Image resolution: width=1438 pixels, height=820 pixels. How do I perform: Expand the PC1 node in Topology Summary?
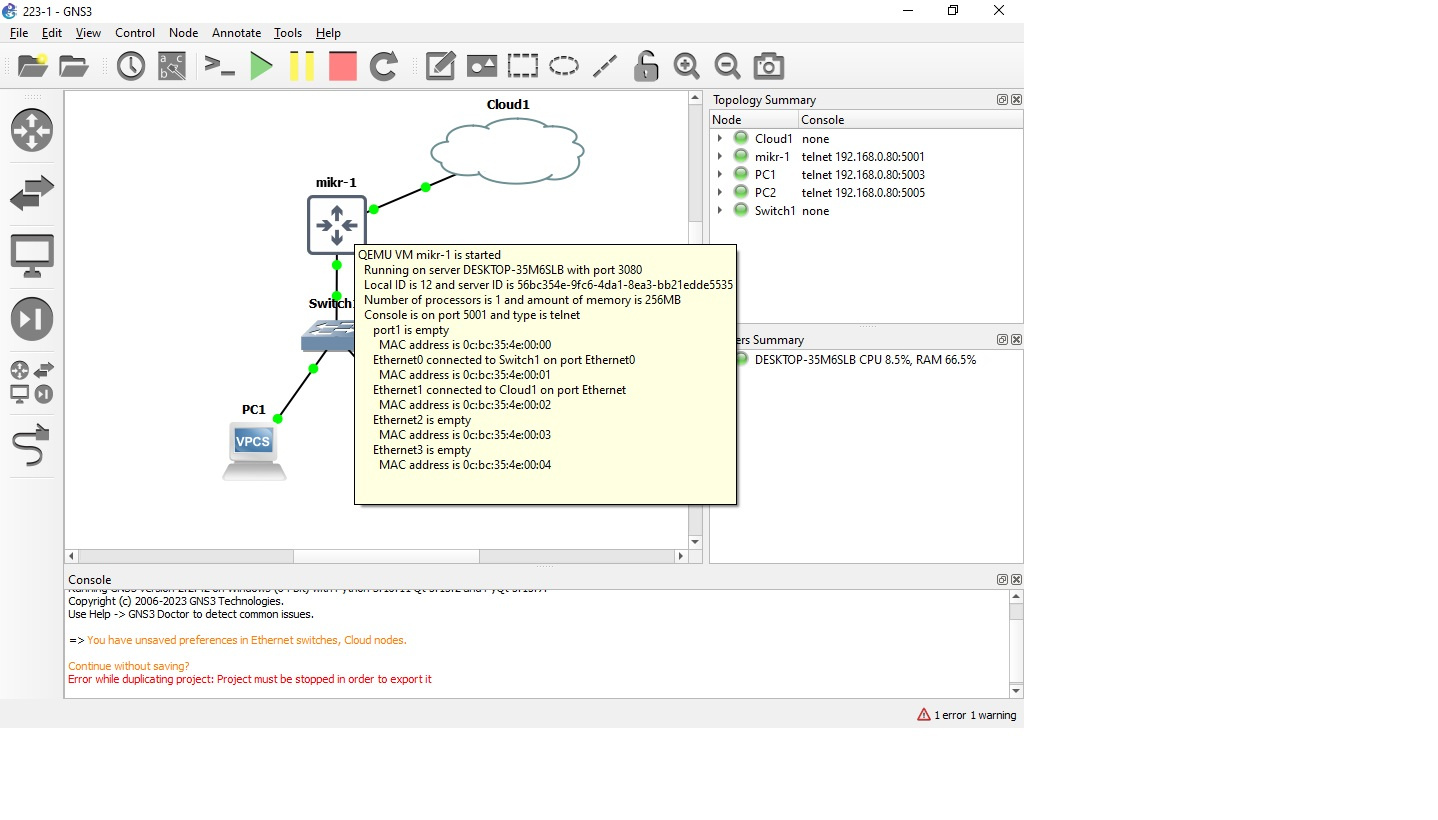click(720, 175)
